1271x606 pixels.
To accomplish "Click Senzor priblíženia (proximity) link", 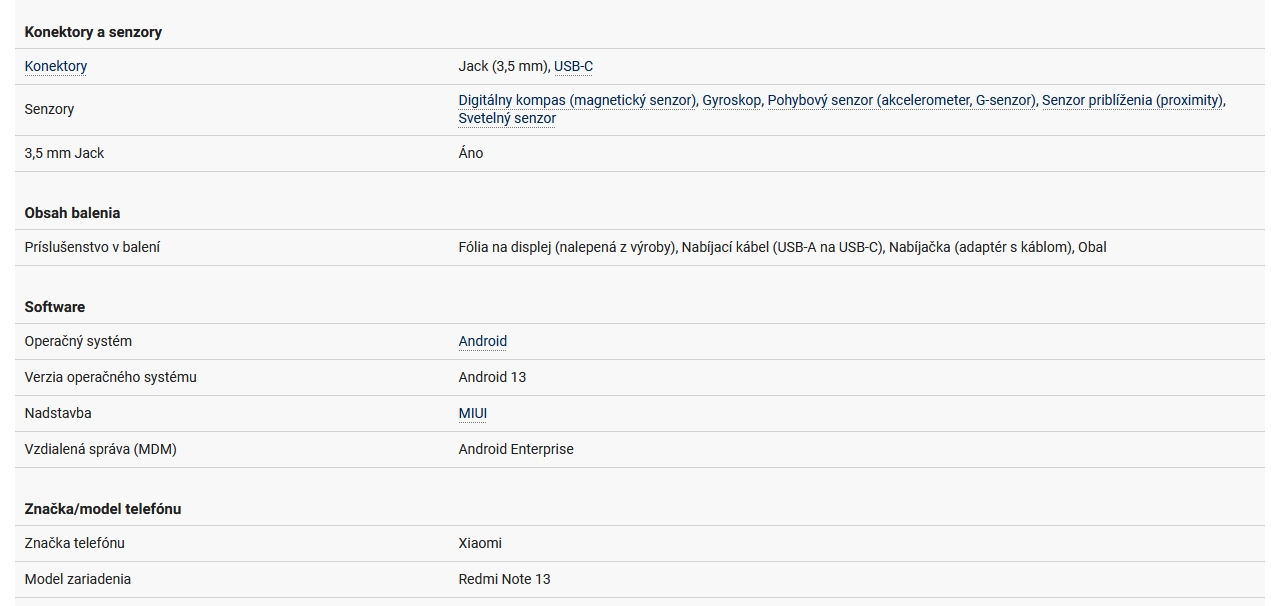I will click(x=1132, y=100).
